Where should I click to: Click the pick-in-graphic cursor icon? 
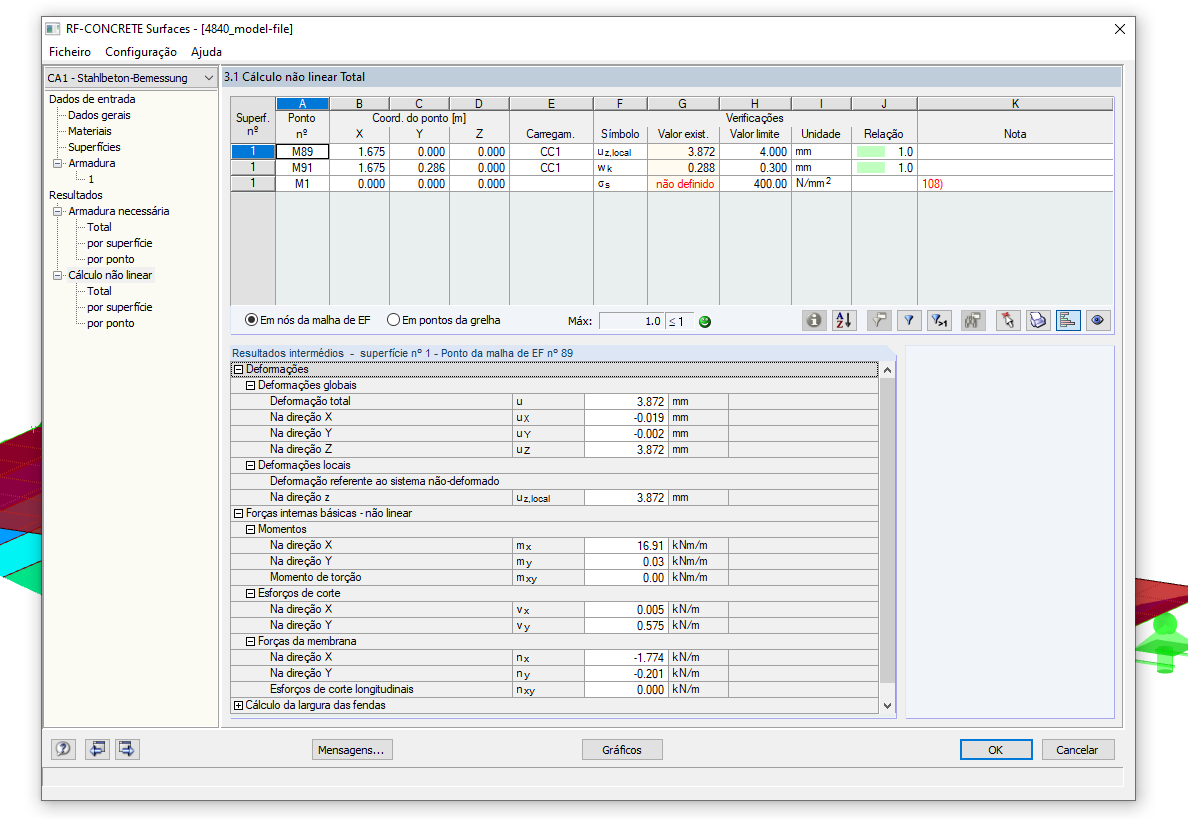pyautogui.click(x=1007, y=320)
